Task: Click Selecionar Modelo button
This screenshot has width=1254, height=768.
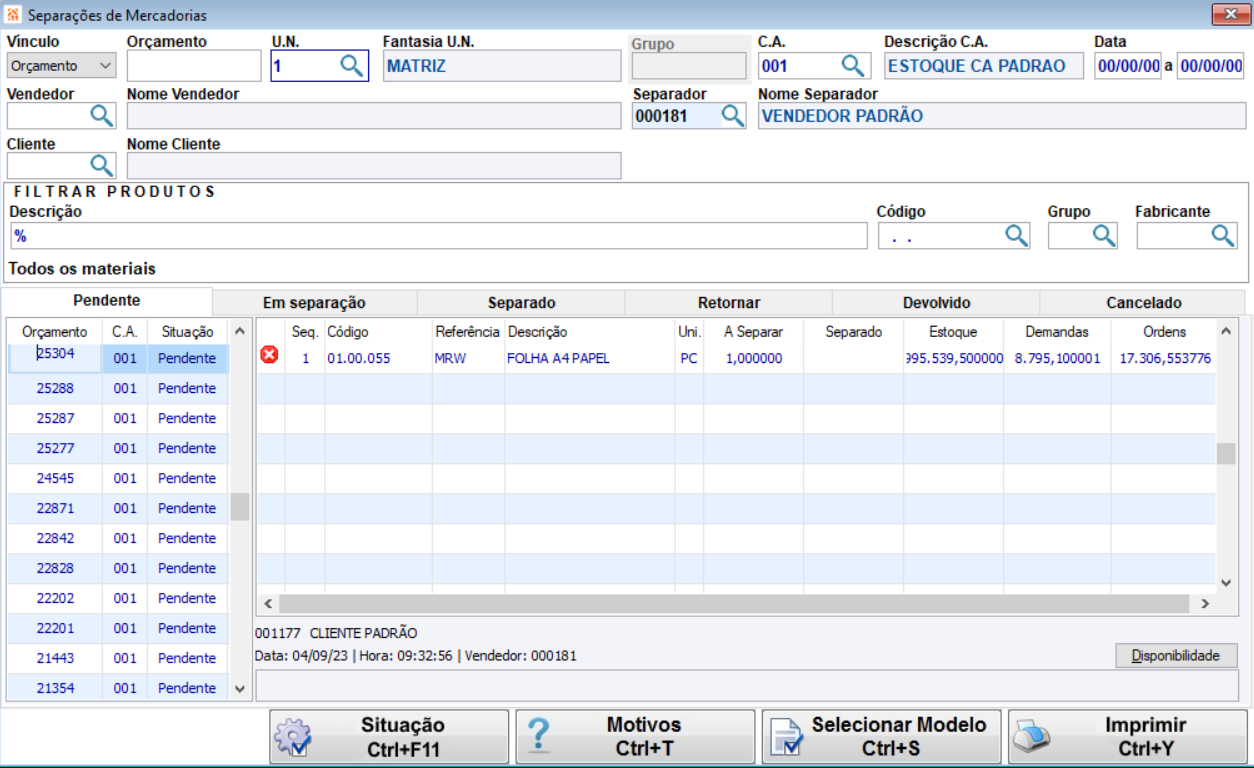Action: 882,738
